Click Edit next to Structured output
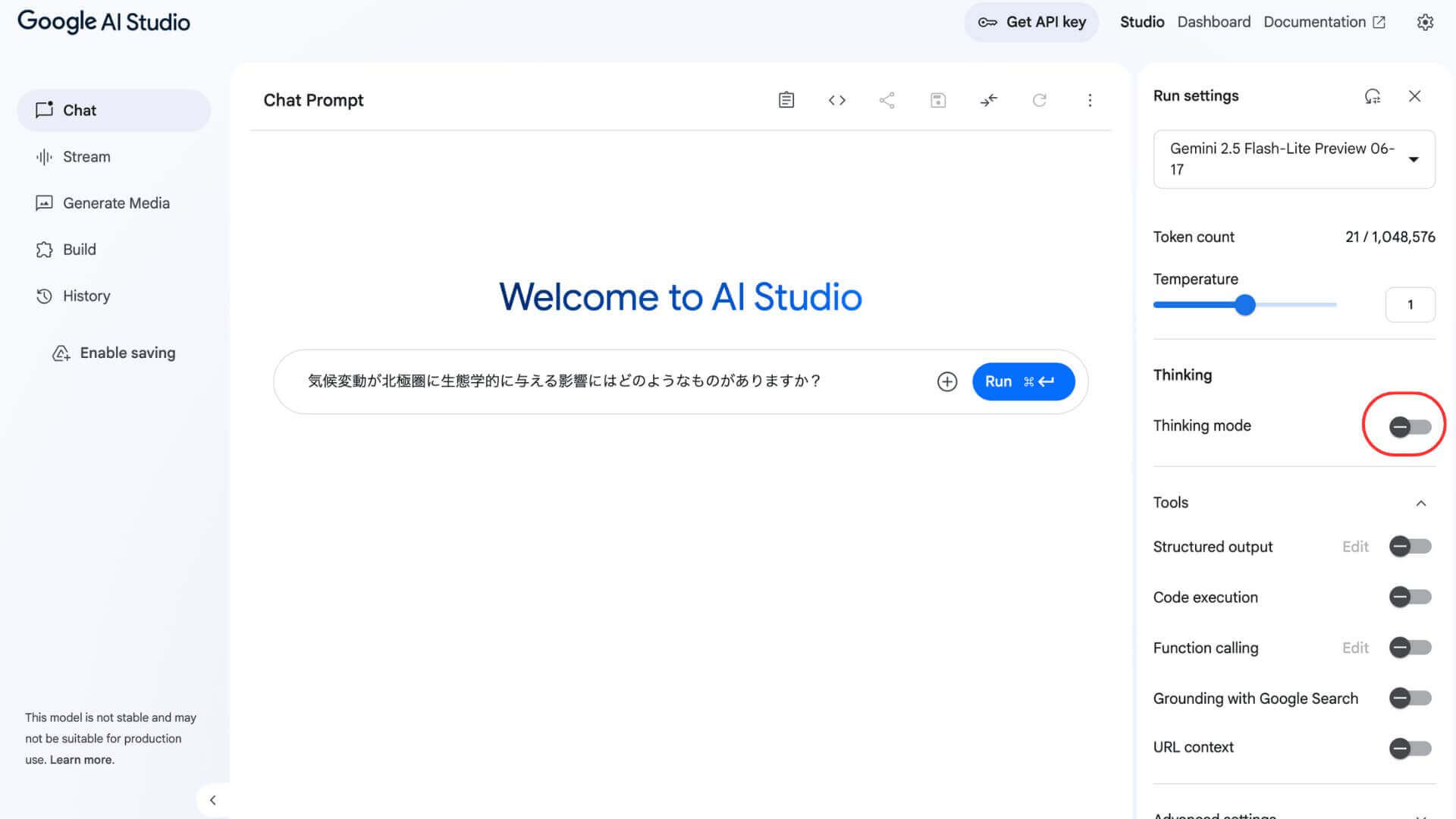1456x819 pixels. point(1355,547)
